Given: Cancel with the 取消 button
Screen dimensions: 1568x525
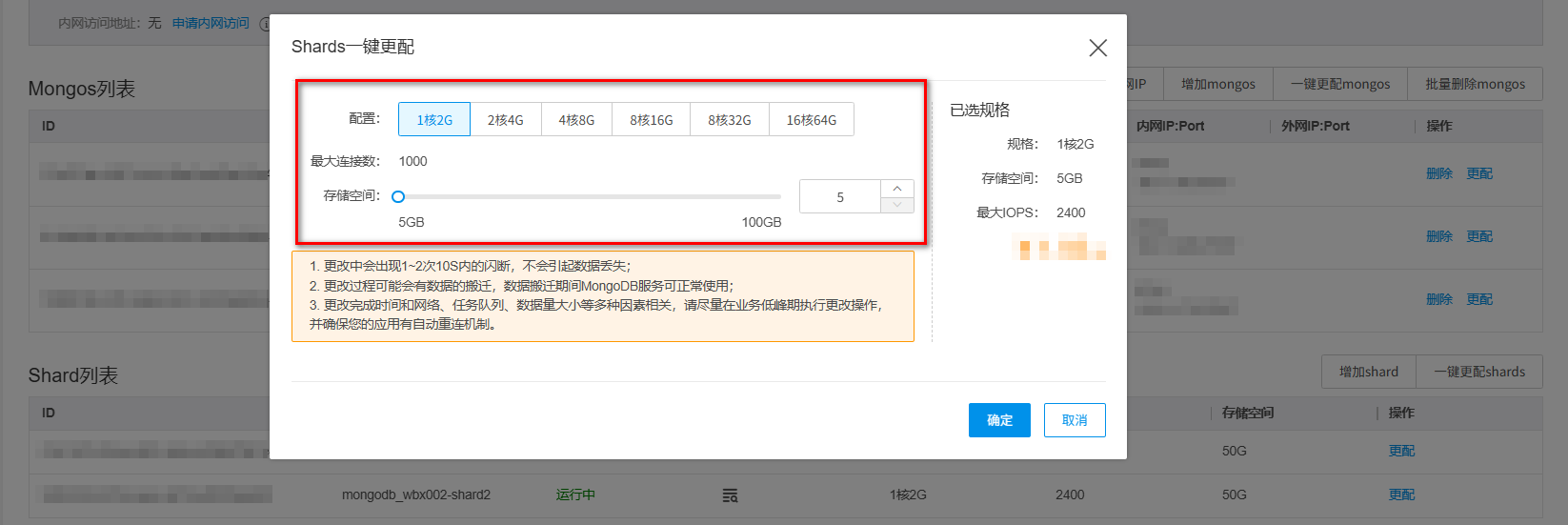Looking at the screenshot, I should (1075, 420).
